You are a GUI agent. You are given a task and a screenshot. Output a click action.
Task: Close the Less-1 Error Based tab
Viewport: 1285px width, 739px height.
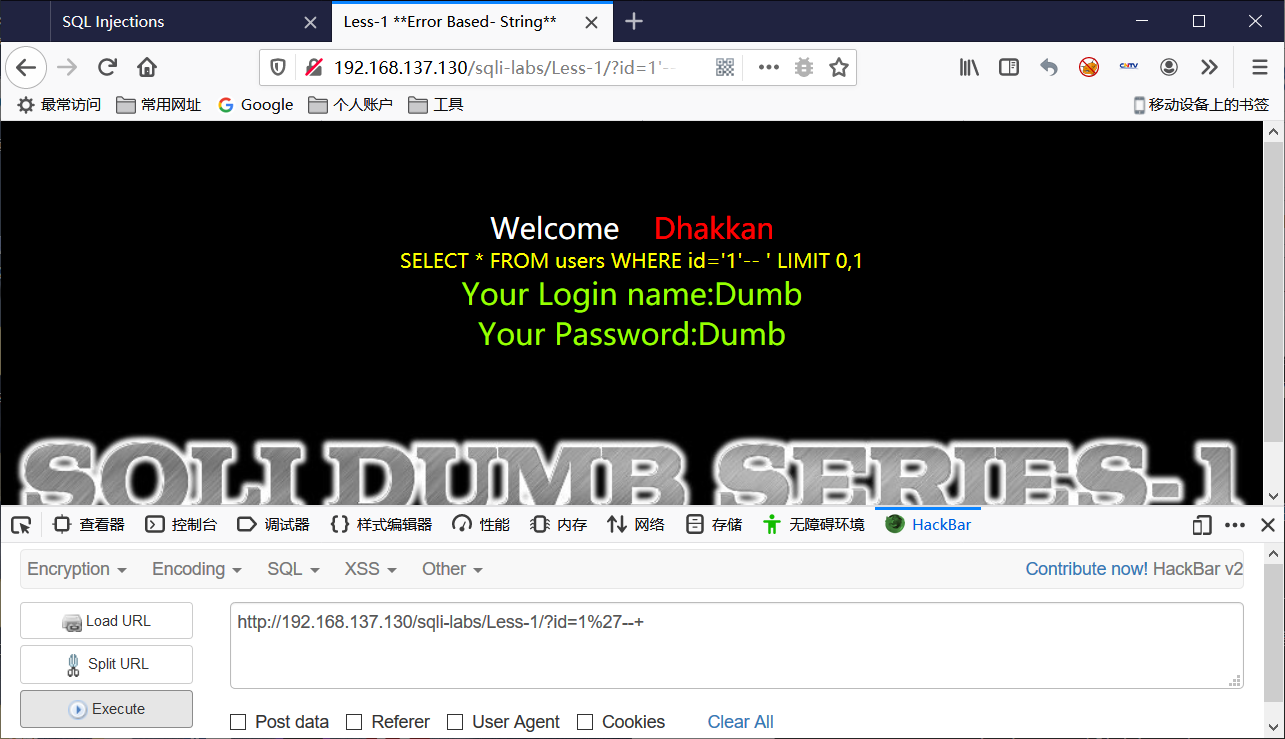click(x=591, y=21)
